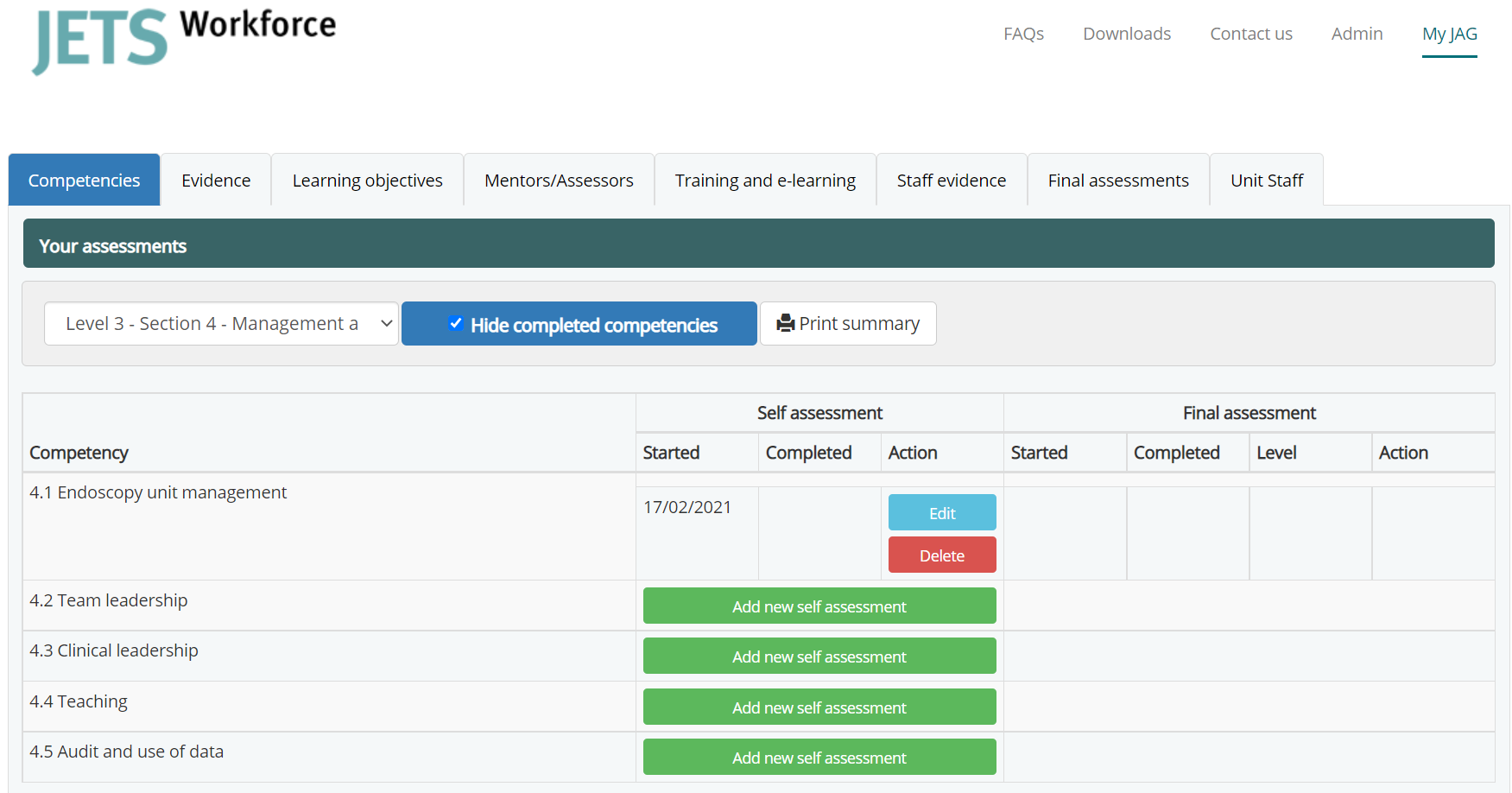Open the Unit Staff tab
This screenshot has height=793, width=1512.
click(x=1266, y=181)
